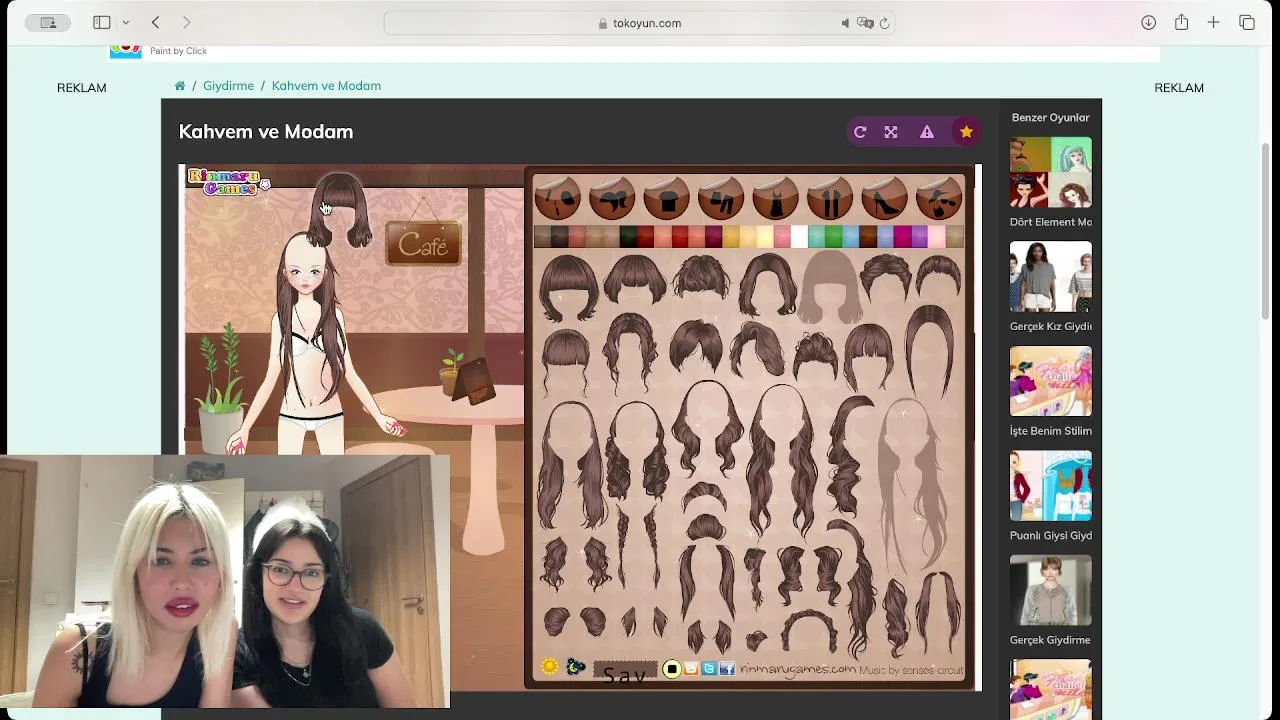Open a new Safari tab
The image size is (1280, 720).
pyautogui.click(x=1213, y=22)
